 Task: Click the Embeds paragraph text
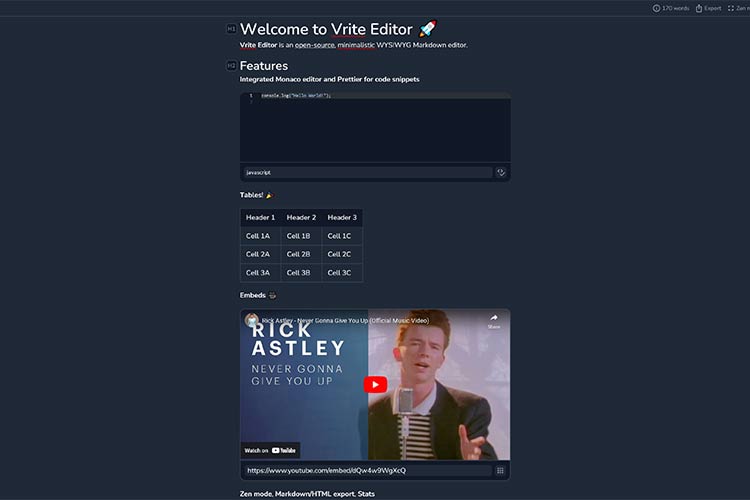click(x=258, y=295)
